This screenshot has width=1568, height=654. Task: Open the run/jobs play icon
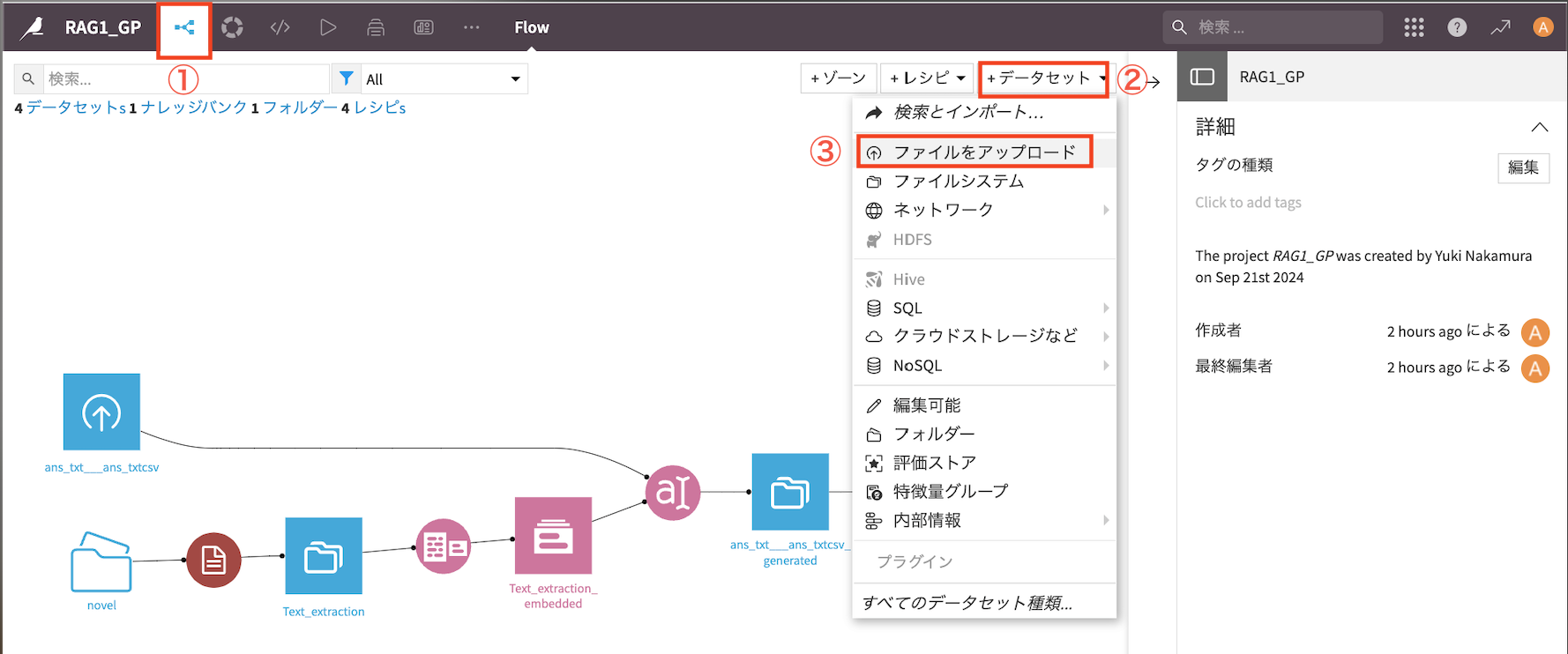328,27
